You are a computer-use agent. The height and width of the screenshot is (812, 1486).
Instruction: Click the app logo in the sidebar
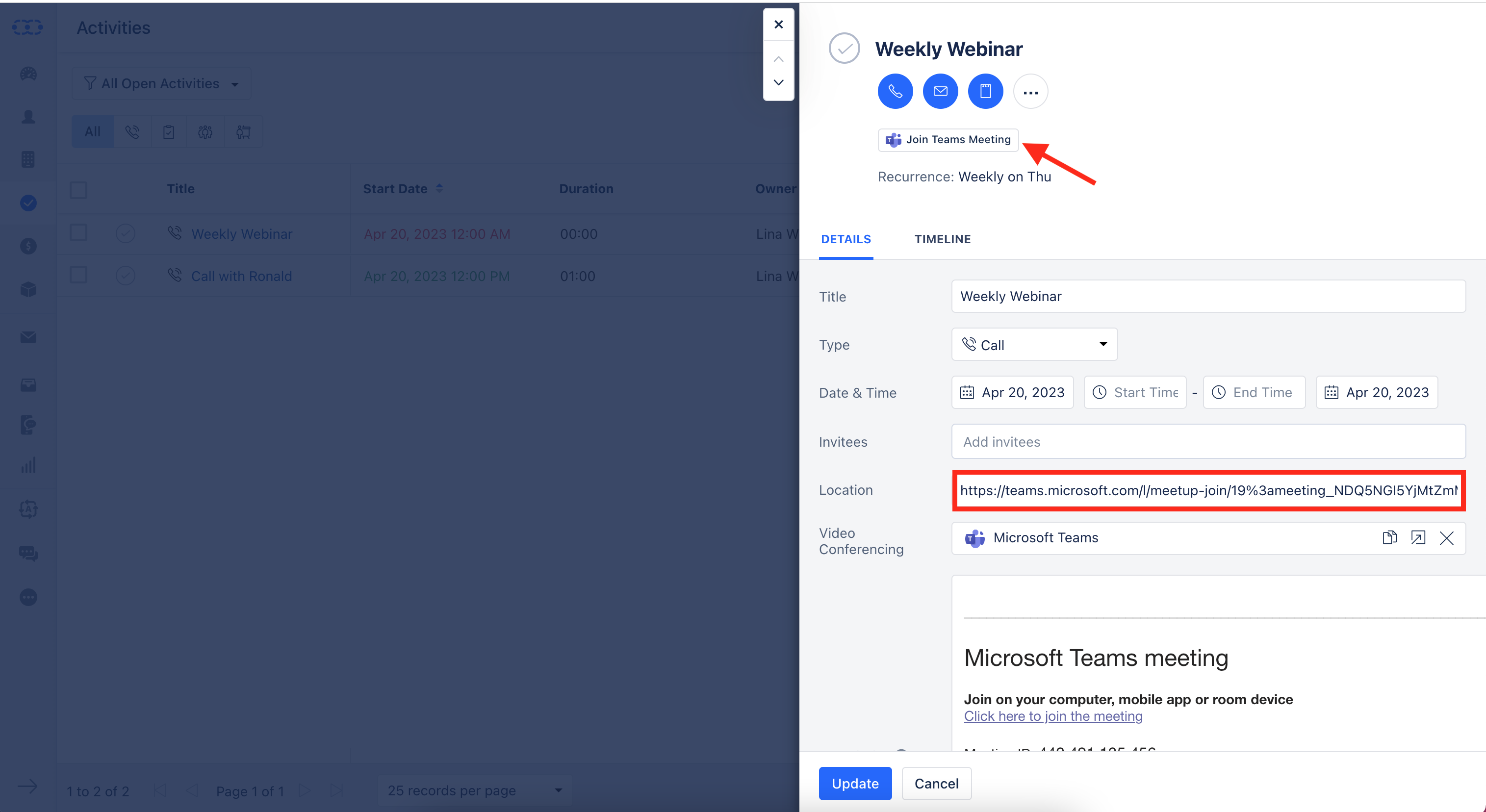coord(27,26)
